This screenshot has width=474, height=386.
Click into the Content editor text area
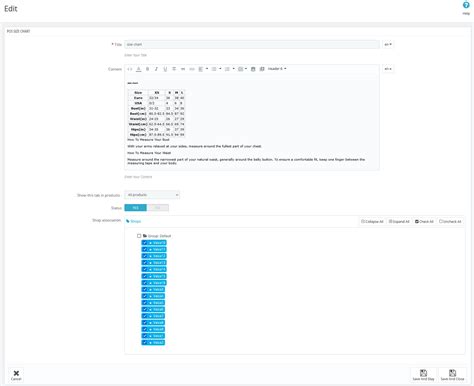[x=252, y=123]
